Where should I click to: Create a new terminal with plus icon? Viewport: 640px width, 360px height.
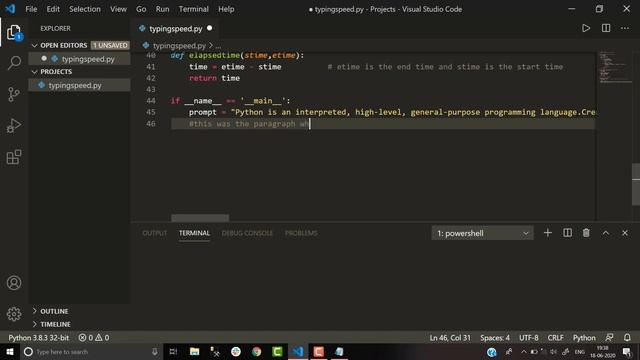(548, 233)
